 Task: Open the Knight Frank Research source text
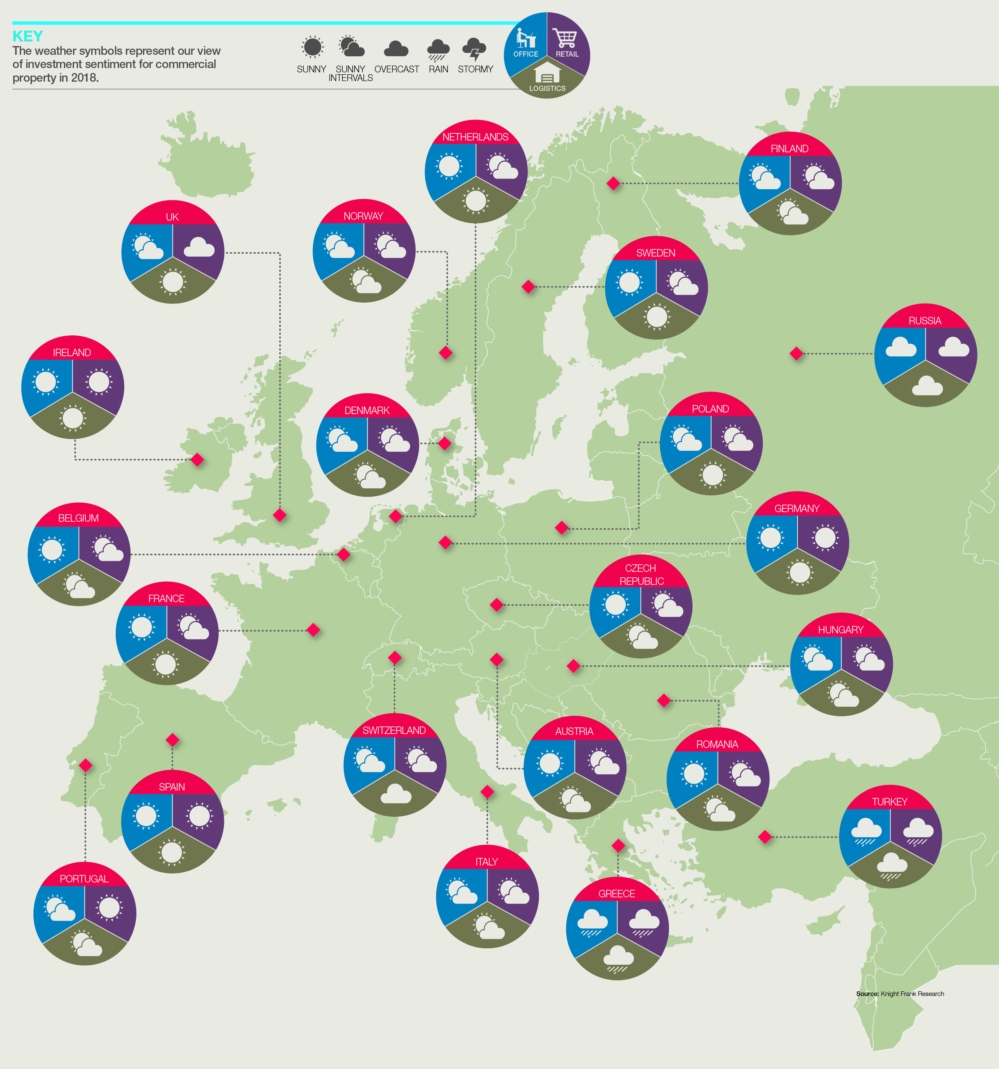899,994
